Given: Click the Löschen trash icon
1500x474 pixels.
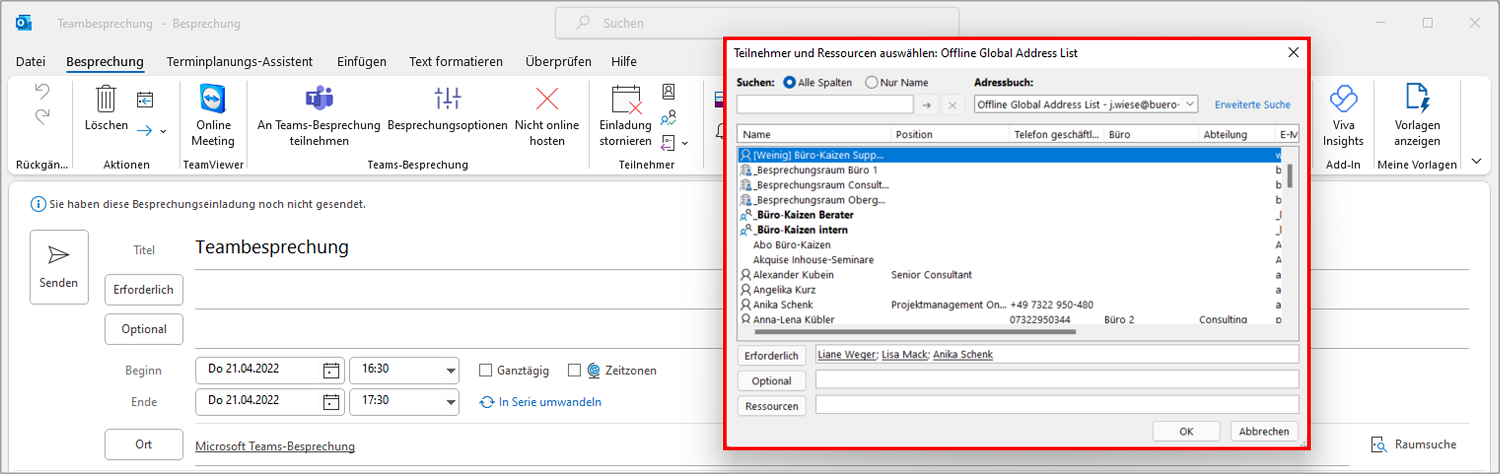Looking at the screenshot, I should click(x=106, y=99).
